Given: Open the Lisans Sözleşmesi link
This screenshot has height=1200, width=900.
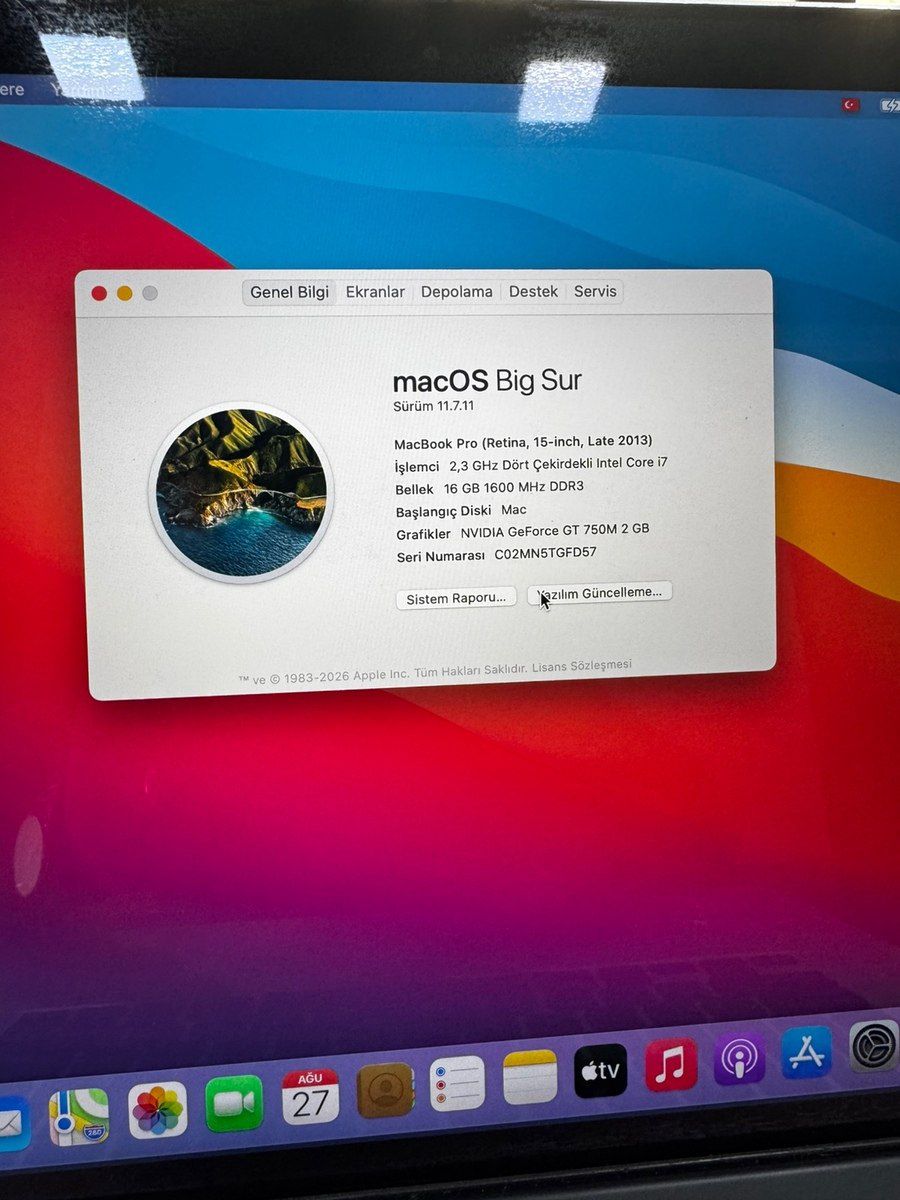Looking at the screenshot, I should pos(582,666).
